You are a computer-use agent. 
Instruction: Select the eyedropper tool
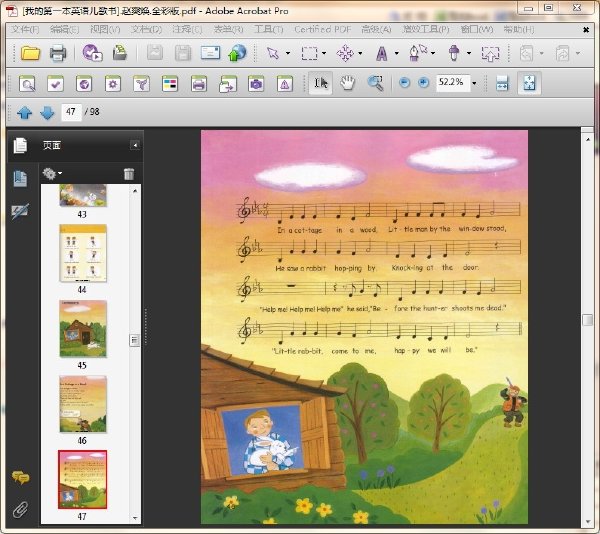[454, 53]
